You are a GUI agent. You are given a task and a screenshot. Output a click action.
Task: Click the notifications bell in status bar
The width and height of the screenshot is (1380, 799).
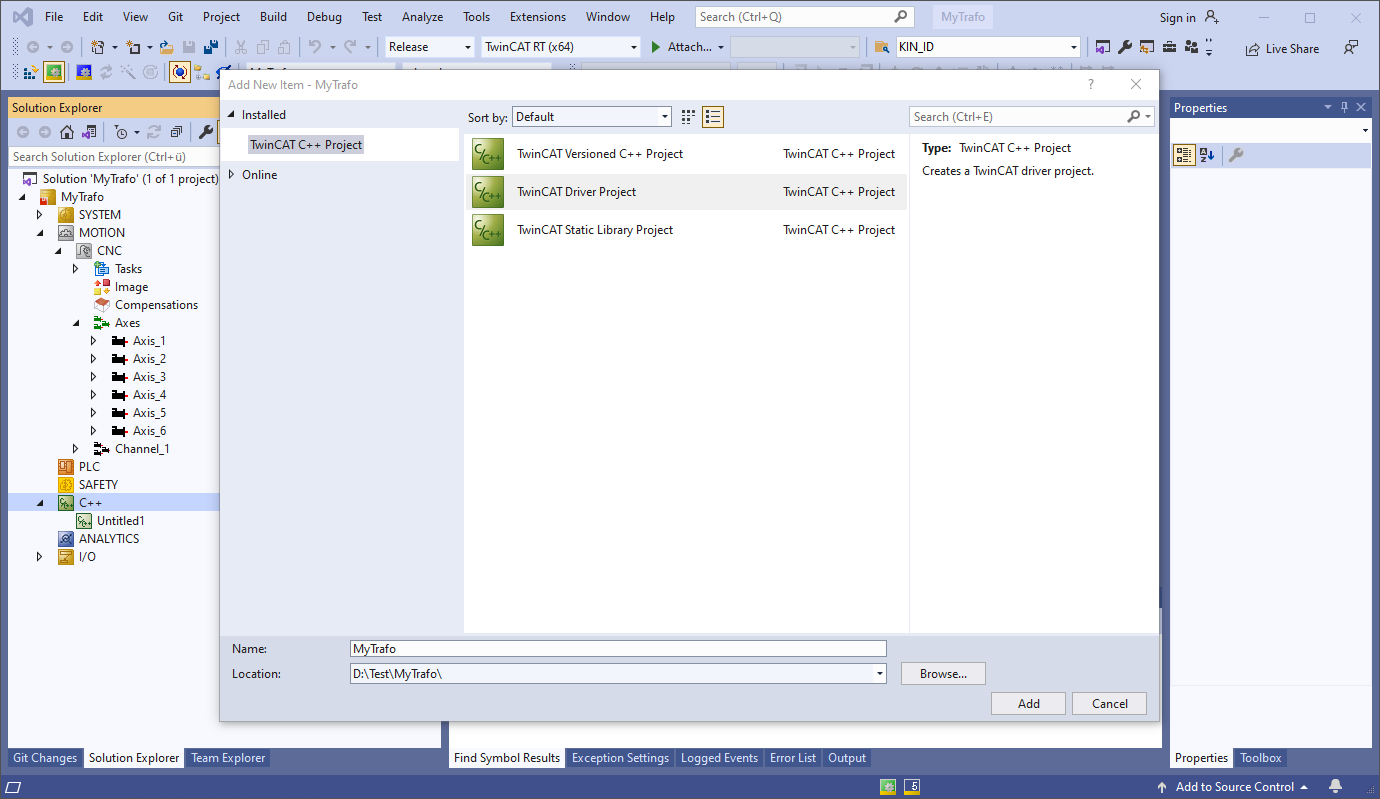click(x=1336, y=787)
